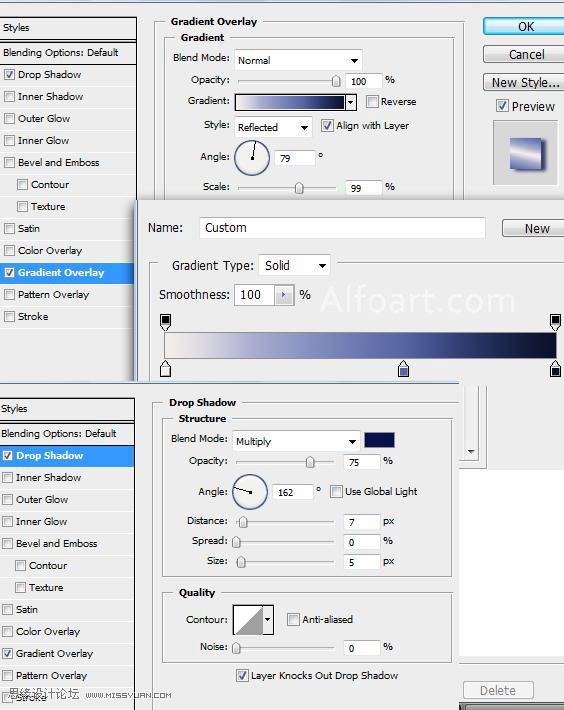Click the gradient Name field

point(342,228)
